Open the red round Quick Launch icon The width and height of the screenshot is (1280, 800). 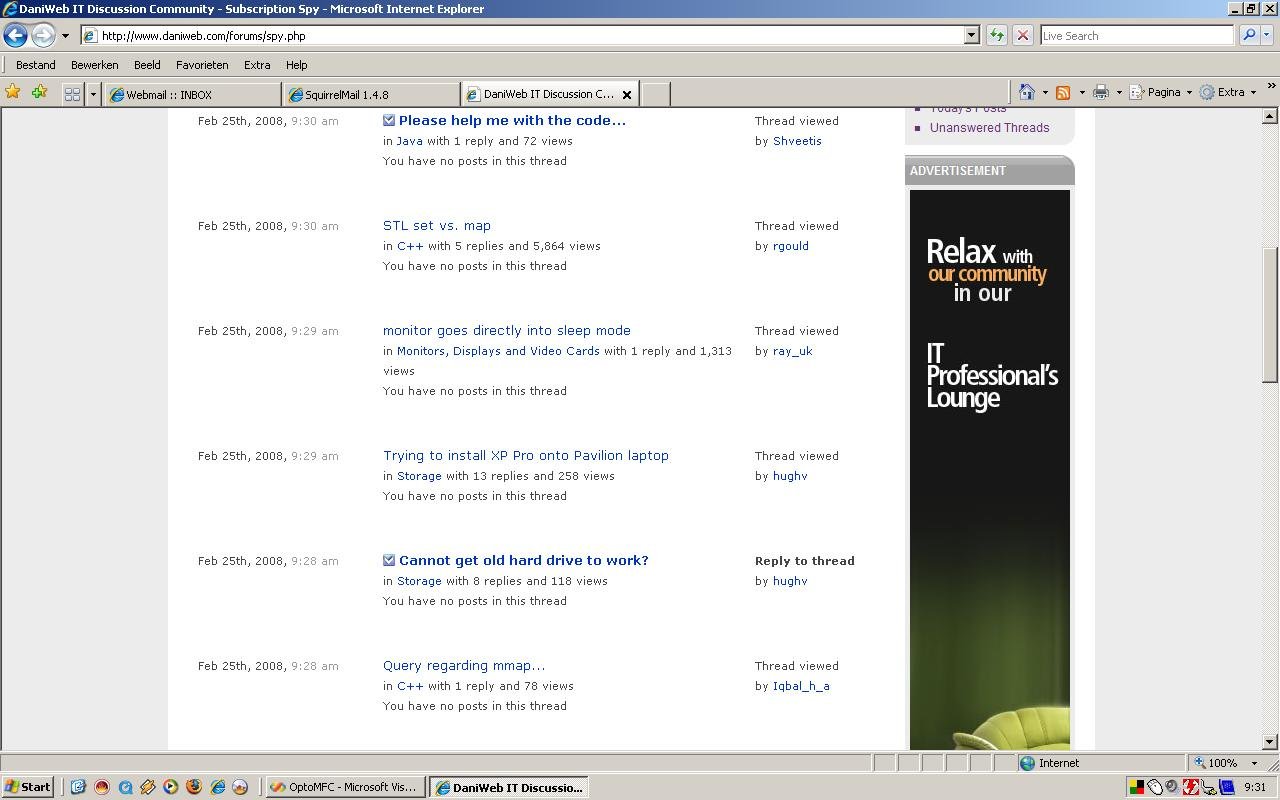[101, 787]
